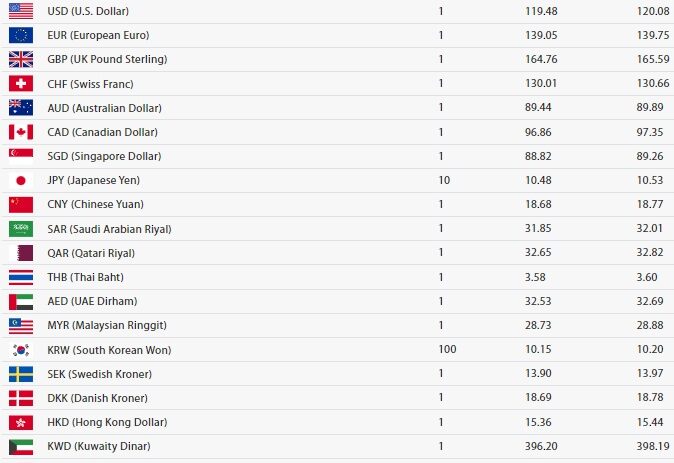Image resolution: width=674 pixels, height=463 pixels.
Task: Select the KWD selling rate 398.19
Action: 653,446
